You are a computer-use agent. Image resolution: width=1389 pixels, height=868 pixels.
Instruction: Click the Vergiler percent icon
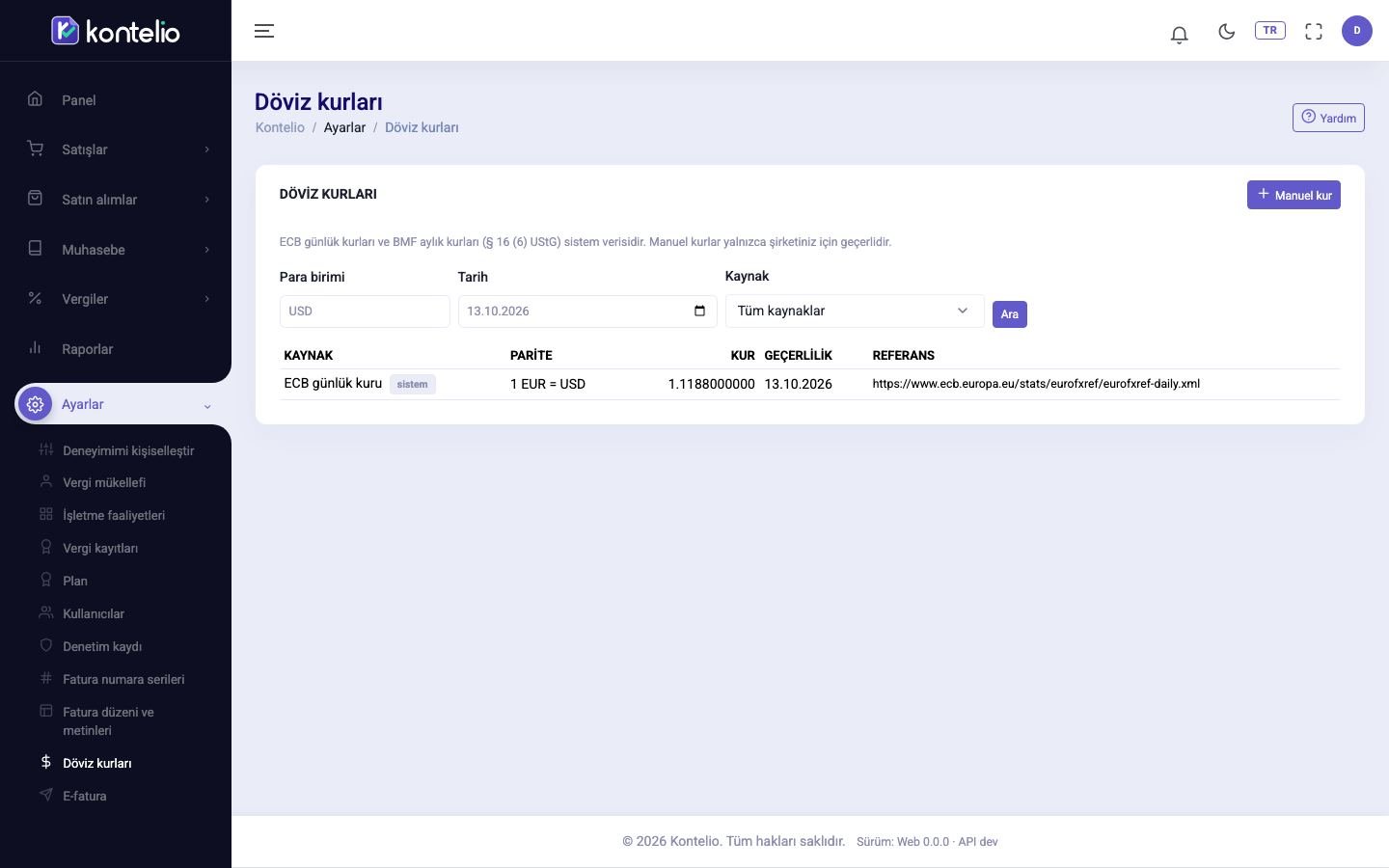click(35, 298)
